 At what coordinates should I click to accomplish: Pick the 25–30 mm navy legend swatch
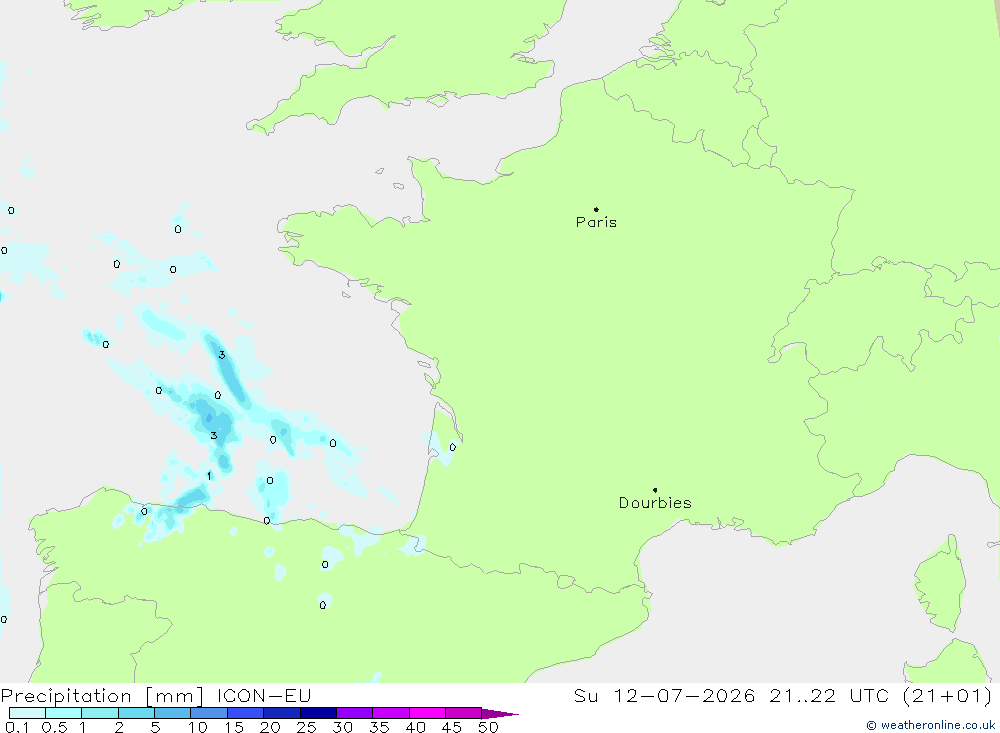pos(318,713)
